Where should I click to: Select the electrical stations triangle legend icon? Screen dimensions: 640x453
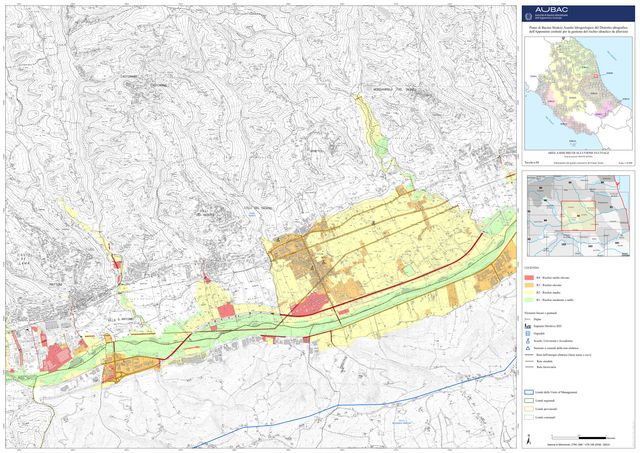coord(528,348)
